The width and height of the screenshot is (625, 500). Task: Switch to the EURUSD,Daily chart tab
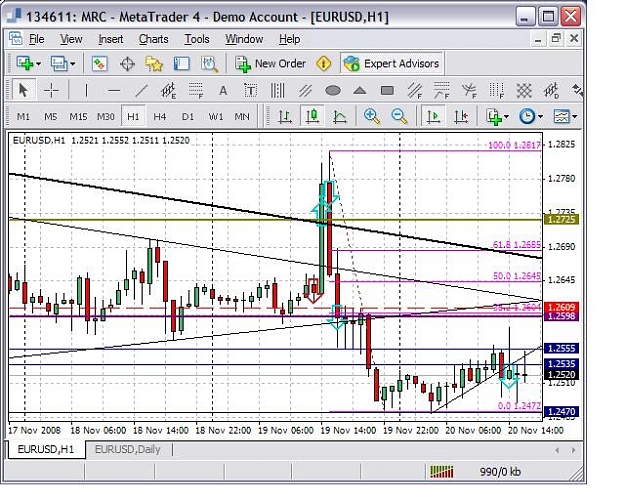pyautogui.click(x=128, y=450)
